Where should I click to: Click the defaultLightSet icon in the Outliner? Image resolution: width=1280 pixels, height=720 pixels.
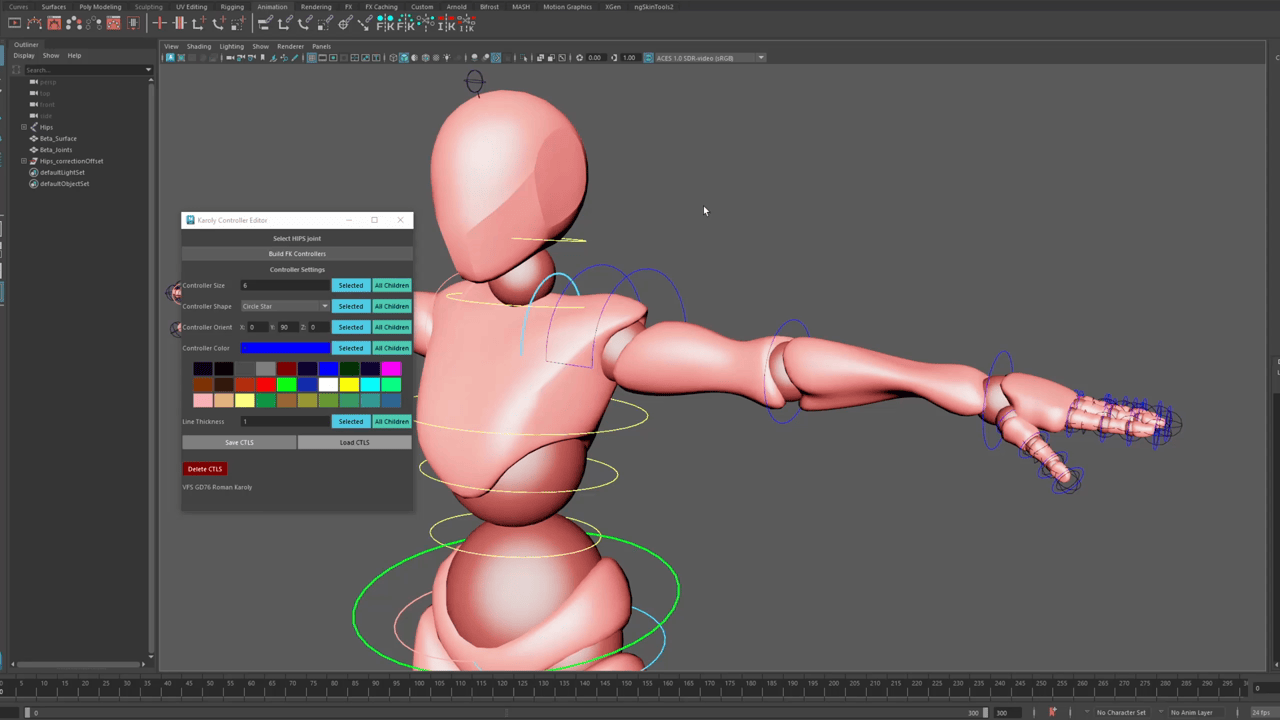(x=33, y=172)
